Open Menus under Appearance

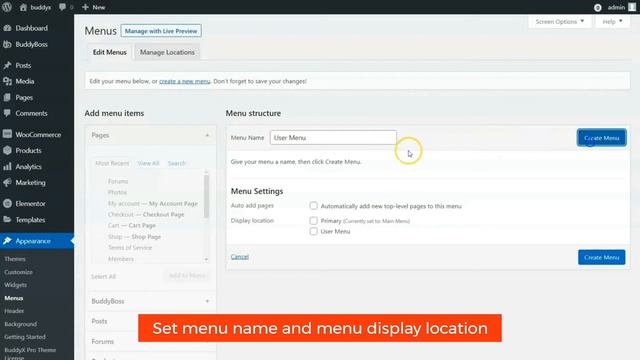pos(14,298)
